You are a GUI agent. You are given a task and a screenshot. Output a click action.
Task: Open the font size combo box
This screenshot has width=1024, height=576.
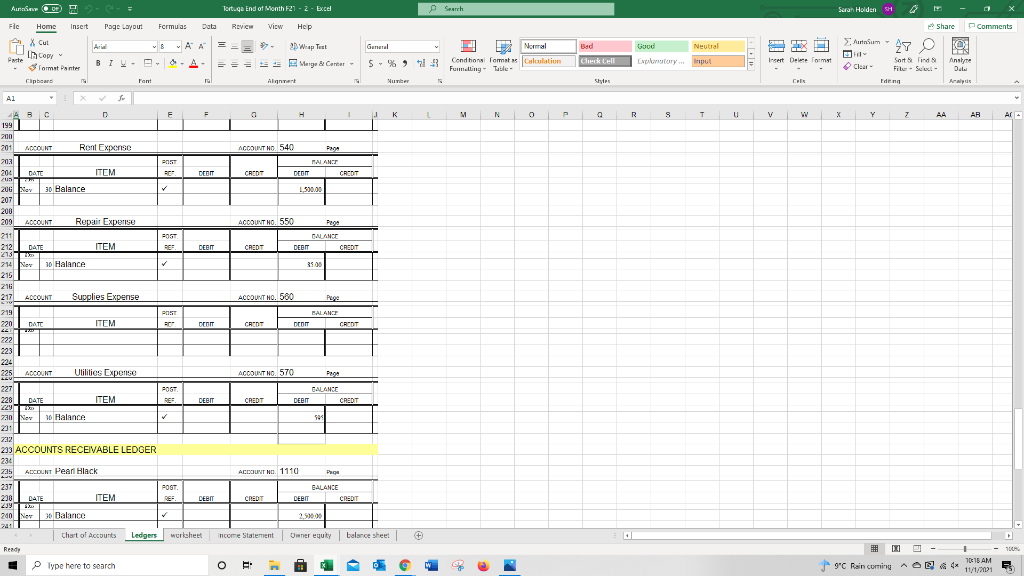tap(170, 46)
